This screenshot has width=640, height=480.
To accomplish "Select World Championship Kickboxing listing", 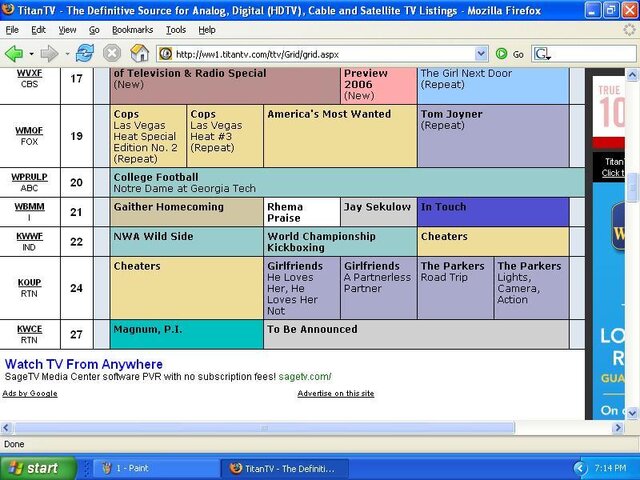I will click(x=340, y=242).
